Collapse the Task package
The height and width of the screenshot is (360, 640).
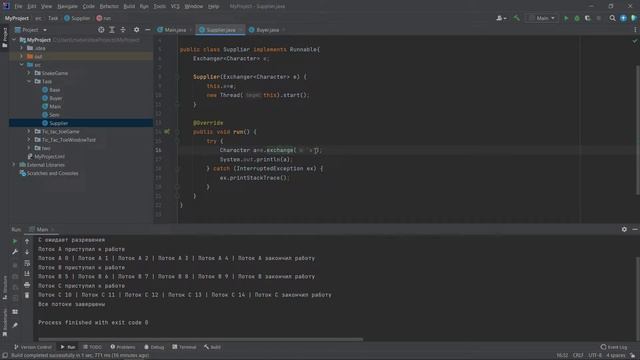click(x=29, y=82)
